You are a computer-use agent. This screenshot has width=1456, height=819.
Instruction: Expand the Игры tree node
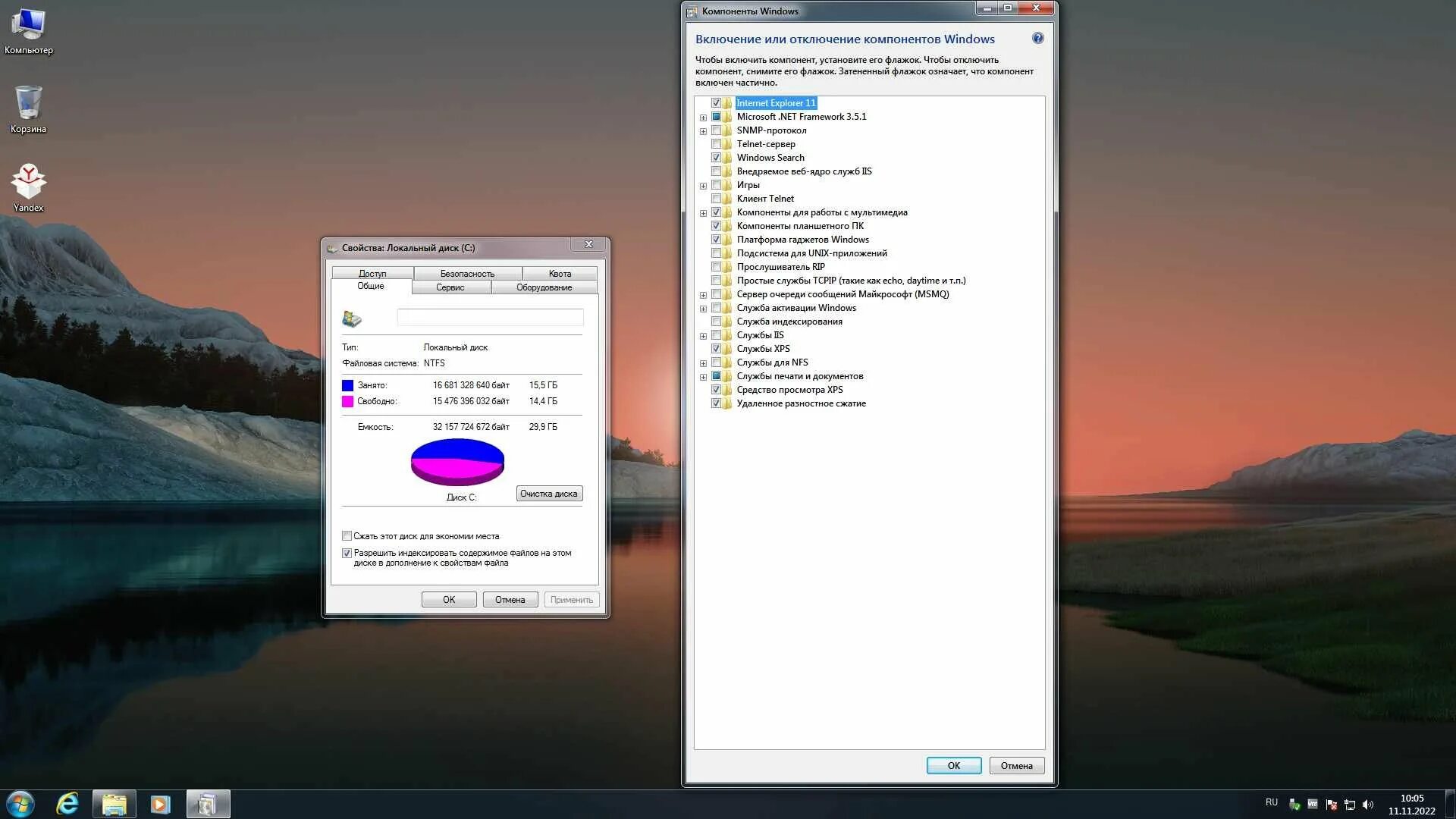pyautogui.click(x=703, y=186)
